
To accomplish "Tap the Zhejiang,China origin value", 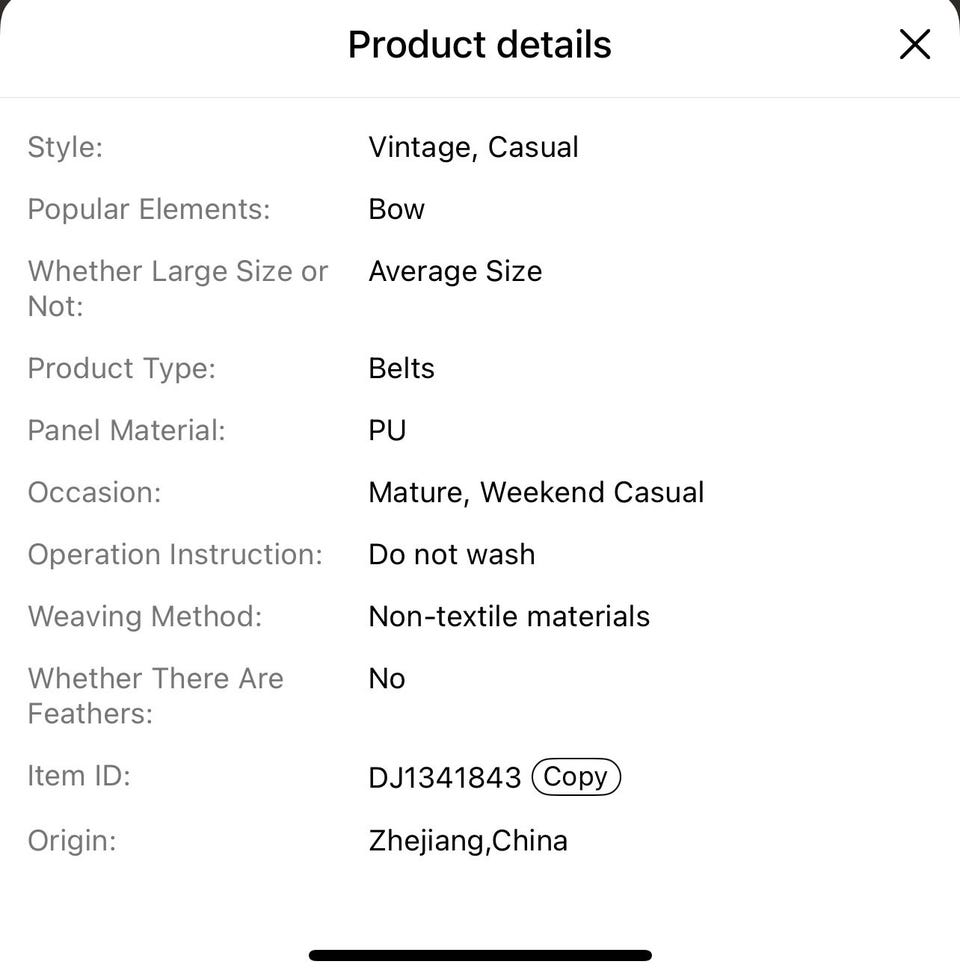I will point(468,840).
